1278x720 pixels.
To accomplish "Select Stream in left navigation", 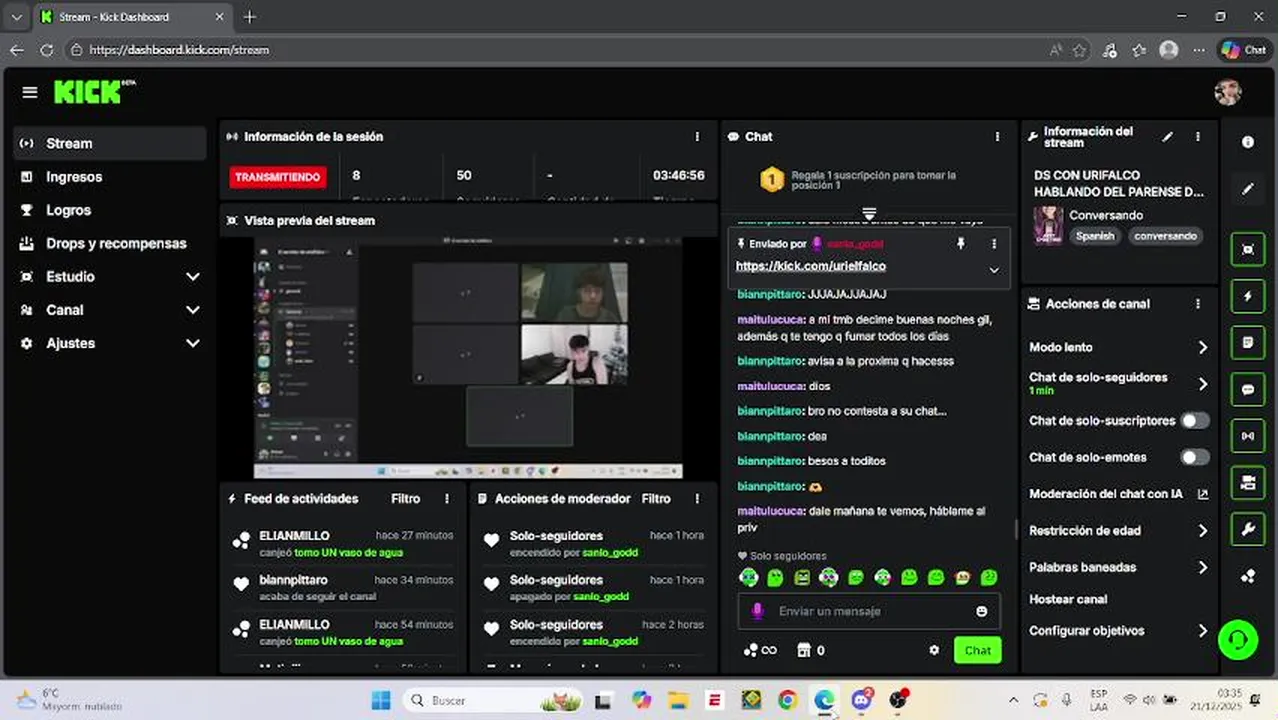I will point(110,143).
